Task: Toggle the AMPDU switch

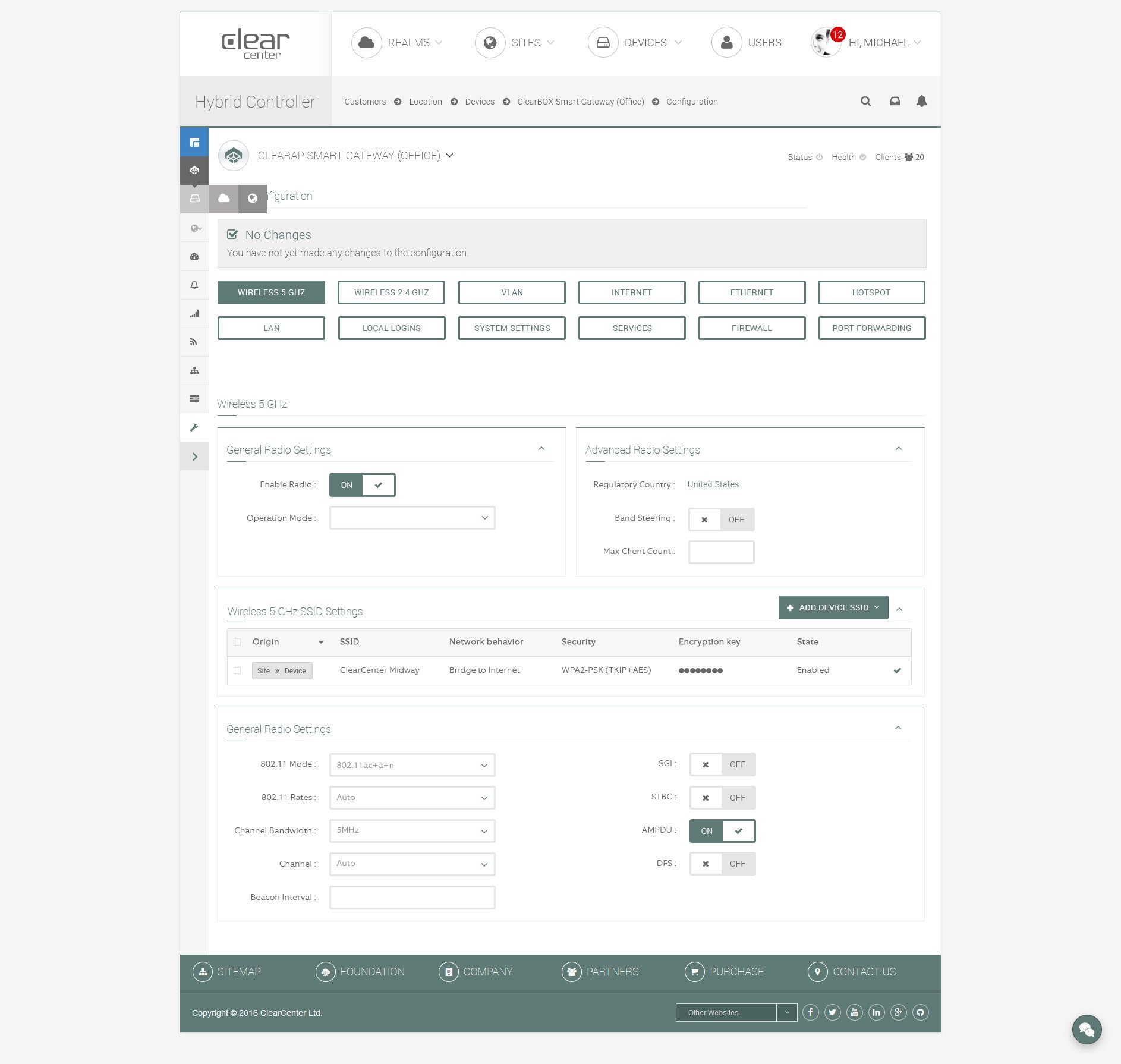Action: (x=723, y=831)
